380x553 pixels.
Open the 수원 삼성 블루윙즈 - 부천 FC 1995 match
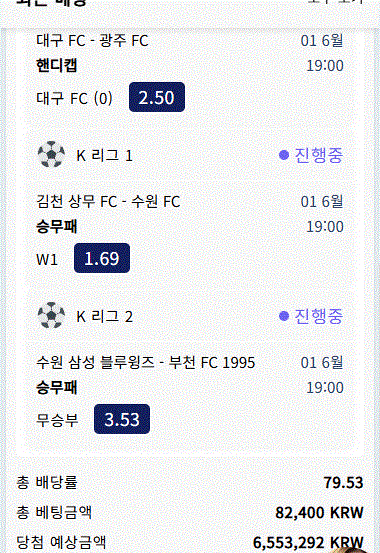(145, 363)
